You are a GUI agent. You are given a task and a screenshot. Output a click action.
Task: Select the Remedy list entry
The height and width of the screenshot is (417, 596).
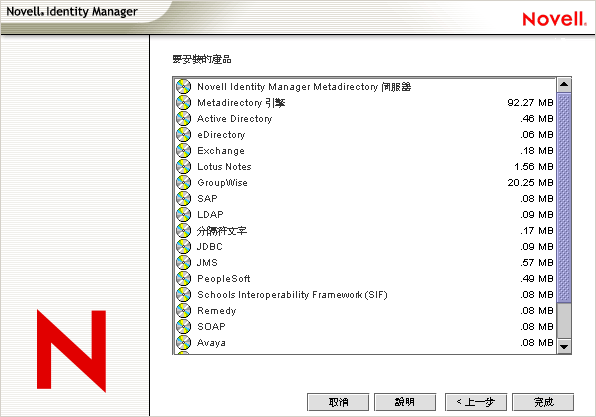click(x=365, y=311)
